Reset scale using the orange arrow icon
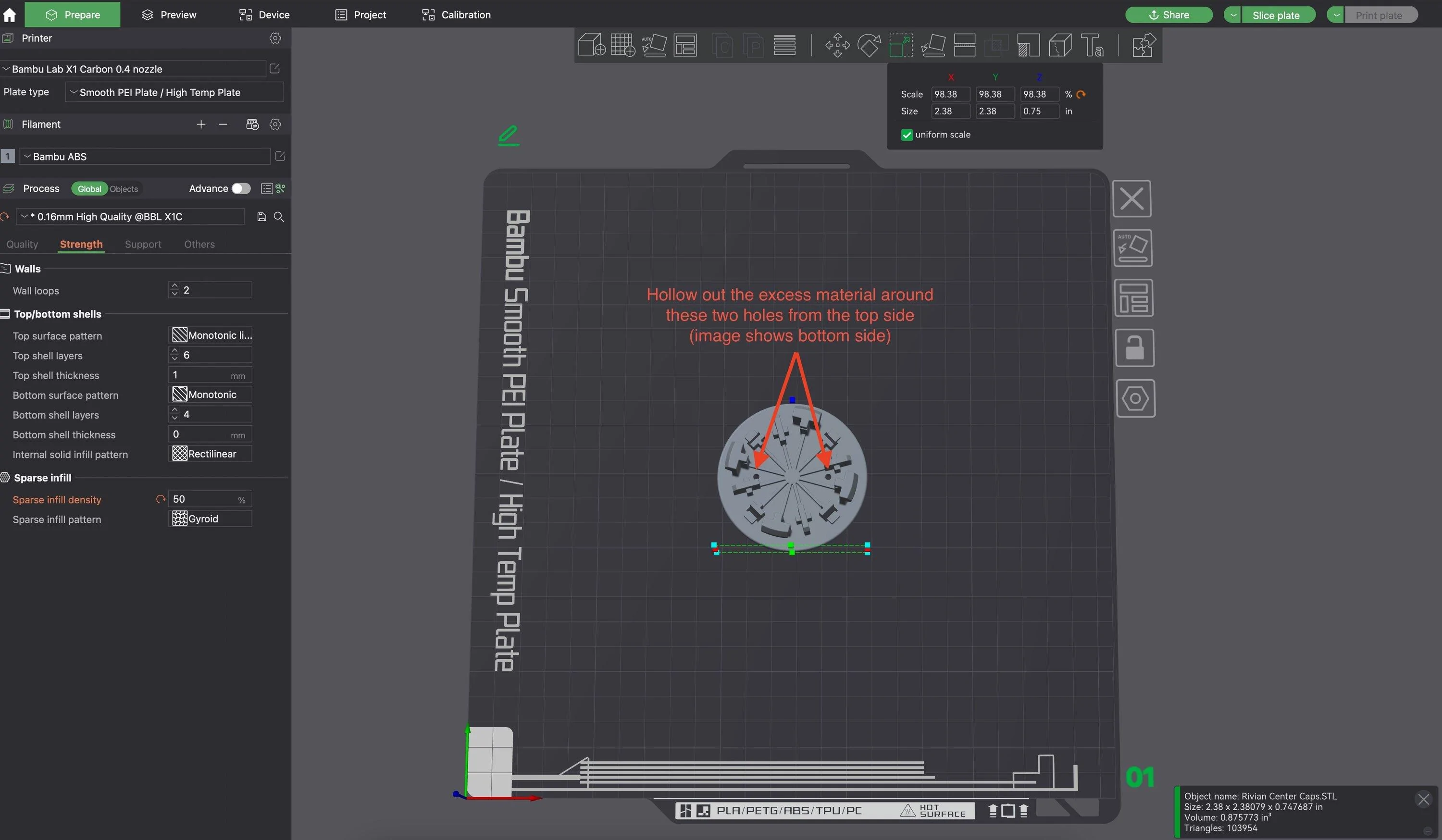The height and width of the screenshot is (840, 1442). [1081, 94]
